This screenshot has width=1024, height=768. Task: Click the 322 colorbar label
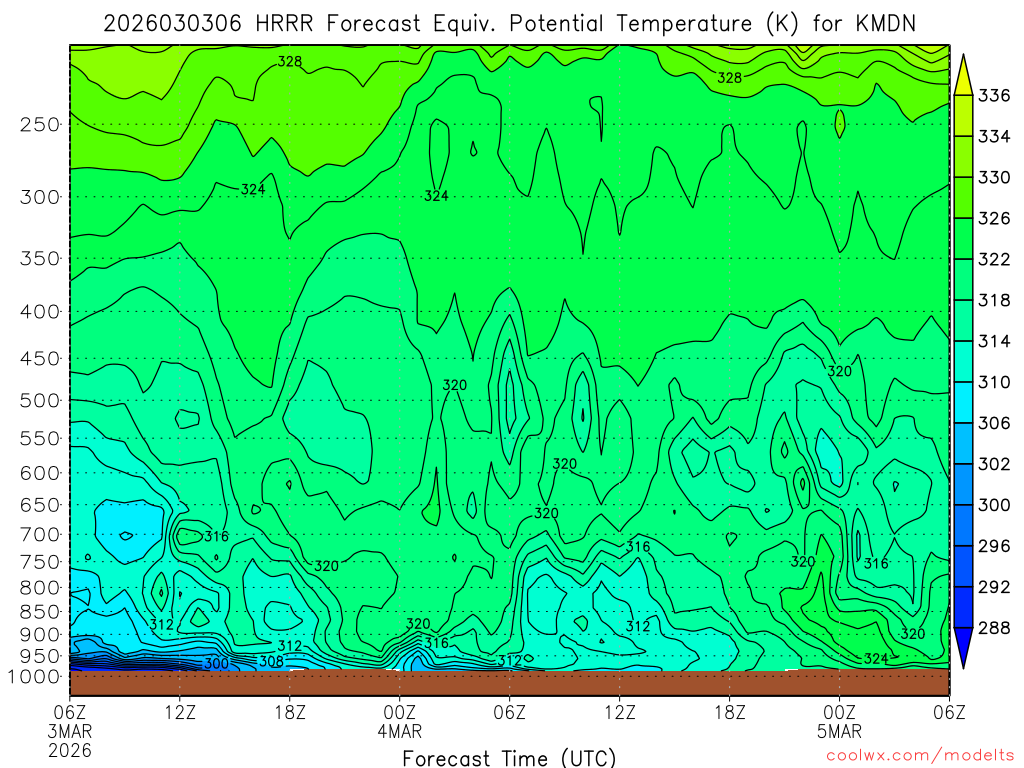994,259
